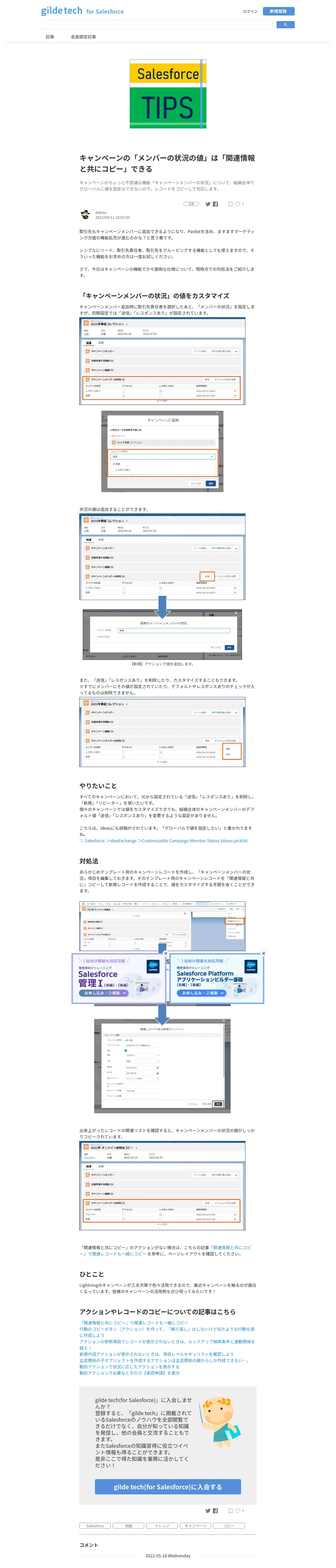Click the 記事 category pill under summary

(192, 204)
